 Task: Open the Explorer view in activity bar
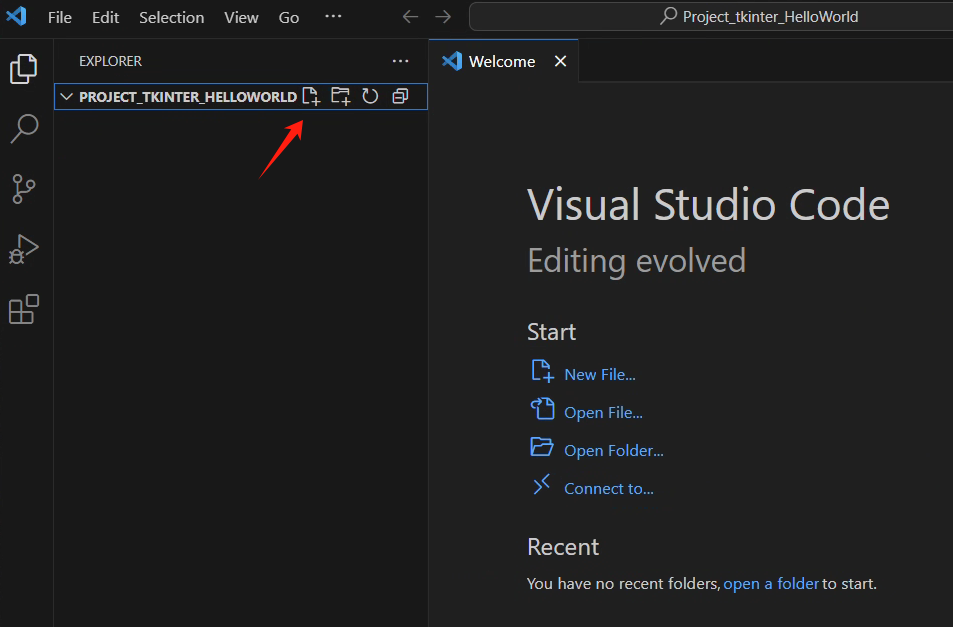23,68
